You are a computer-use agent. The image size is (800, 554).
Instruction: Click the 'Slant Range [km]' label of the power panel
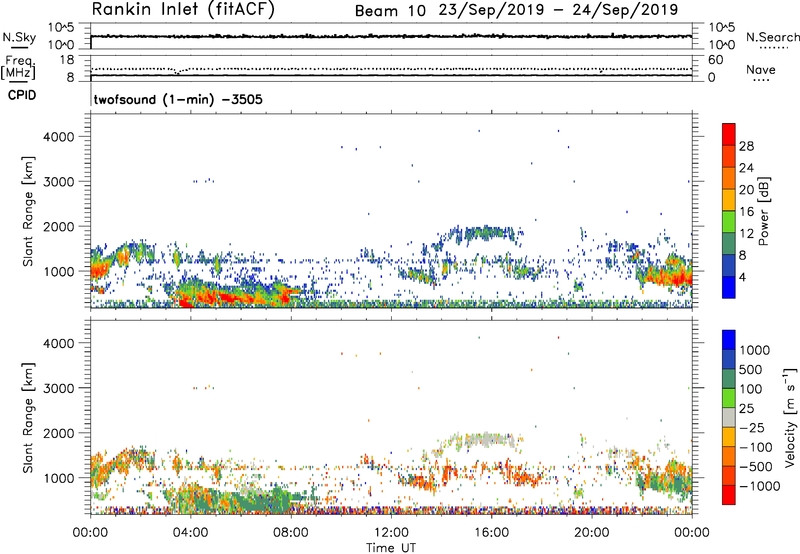click(28, 212)
